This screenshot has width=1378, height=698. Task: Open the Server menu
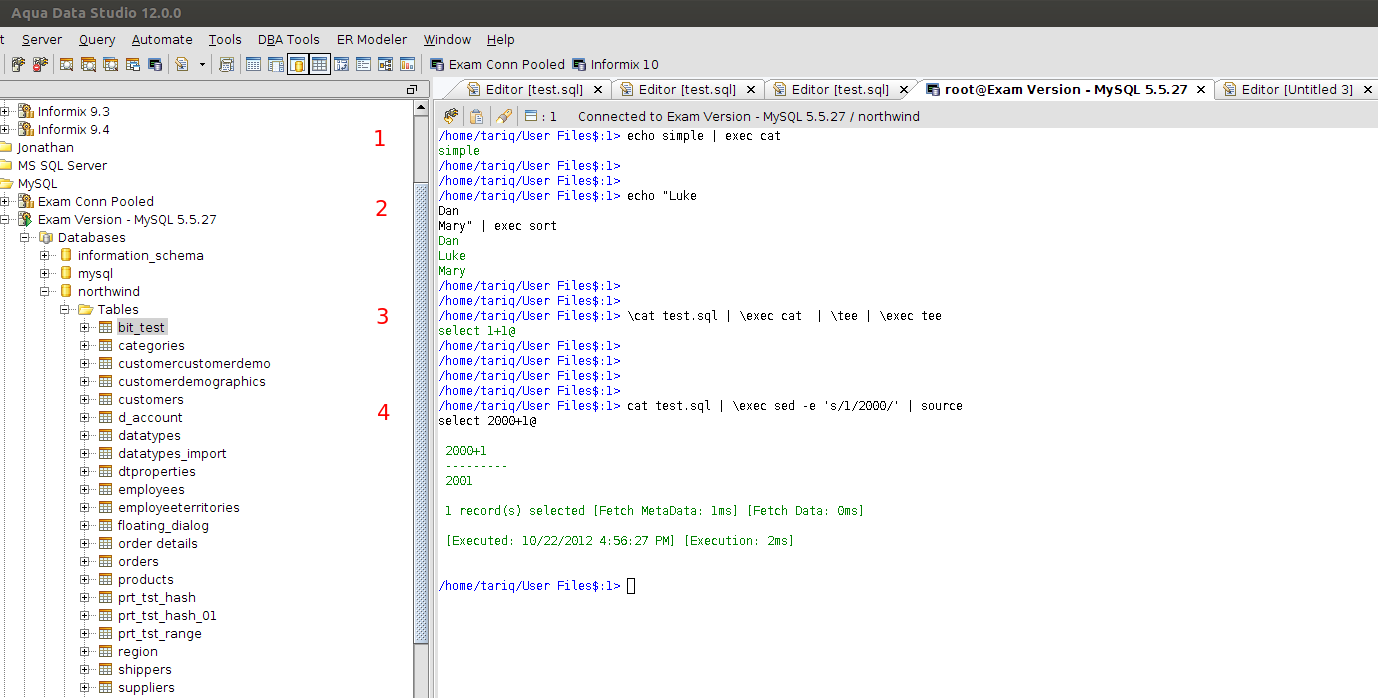pyautogui.click(x=42, y=40)
